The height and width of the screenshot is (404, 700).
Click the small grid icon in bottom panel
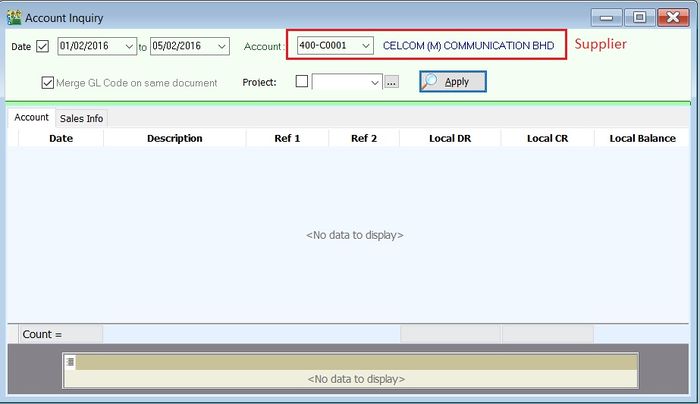coord(70,361)
